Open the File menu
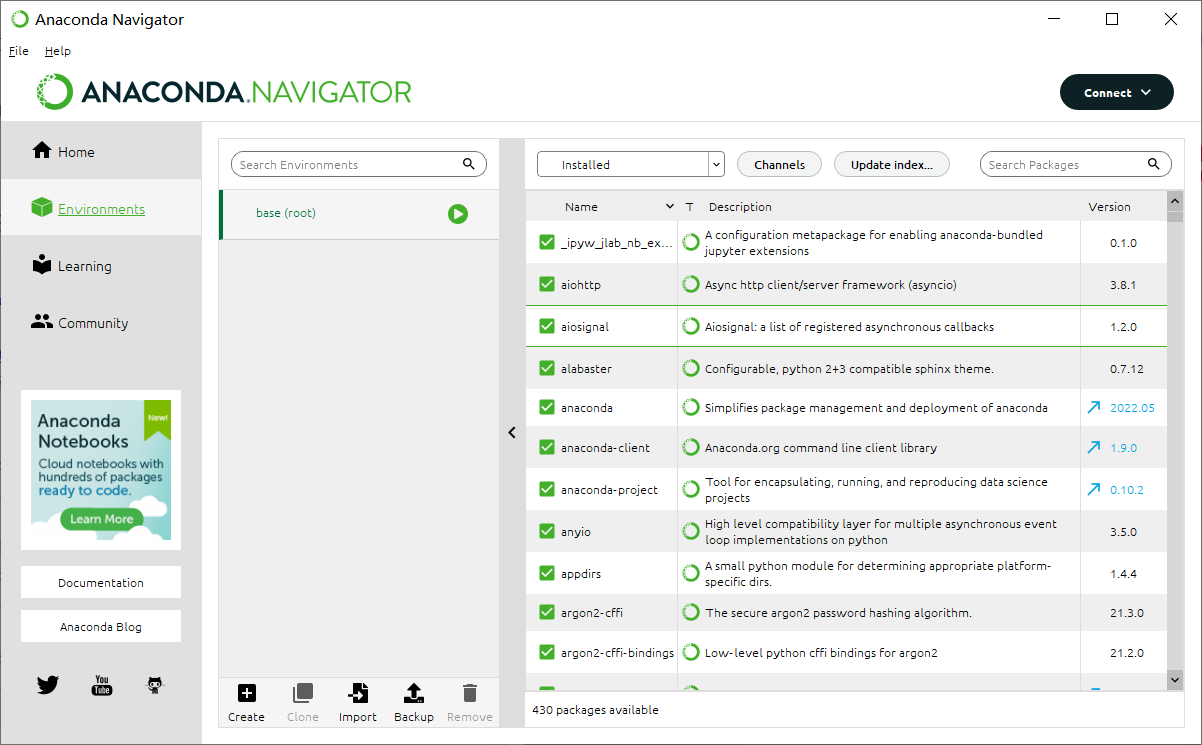Image resolution: width=1202 pixels, height=745 pixels. point(18,51)
